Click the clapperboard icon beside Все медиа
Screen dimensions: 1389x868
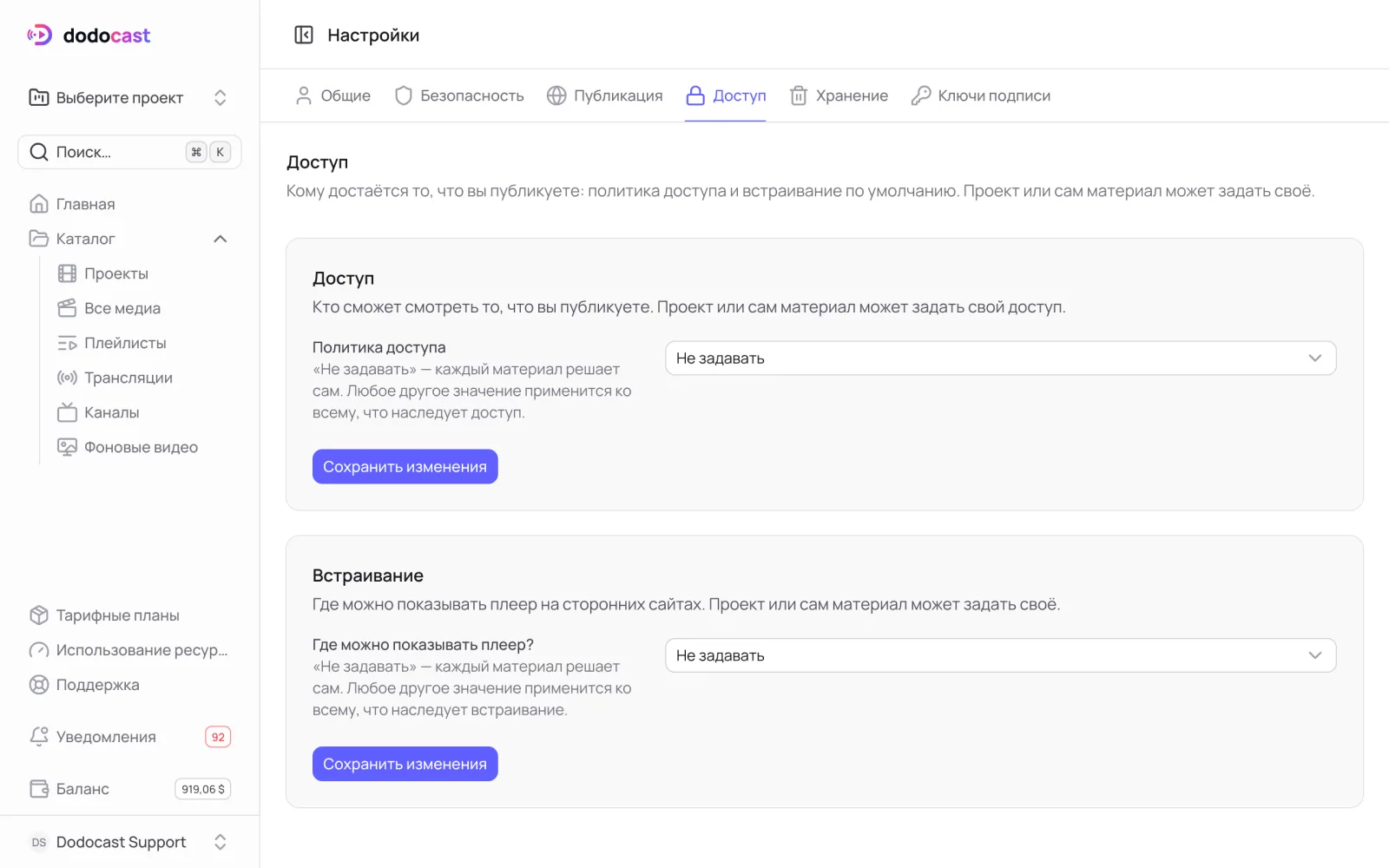67,308
